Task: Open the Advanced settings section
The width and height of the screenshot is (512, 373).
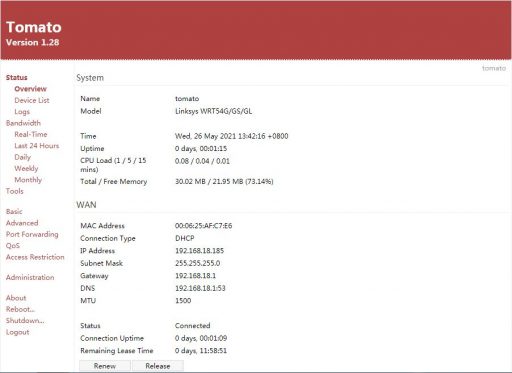Action: pyautogui.click(x=22, y=223)
